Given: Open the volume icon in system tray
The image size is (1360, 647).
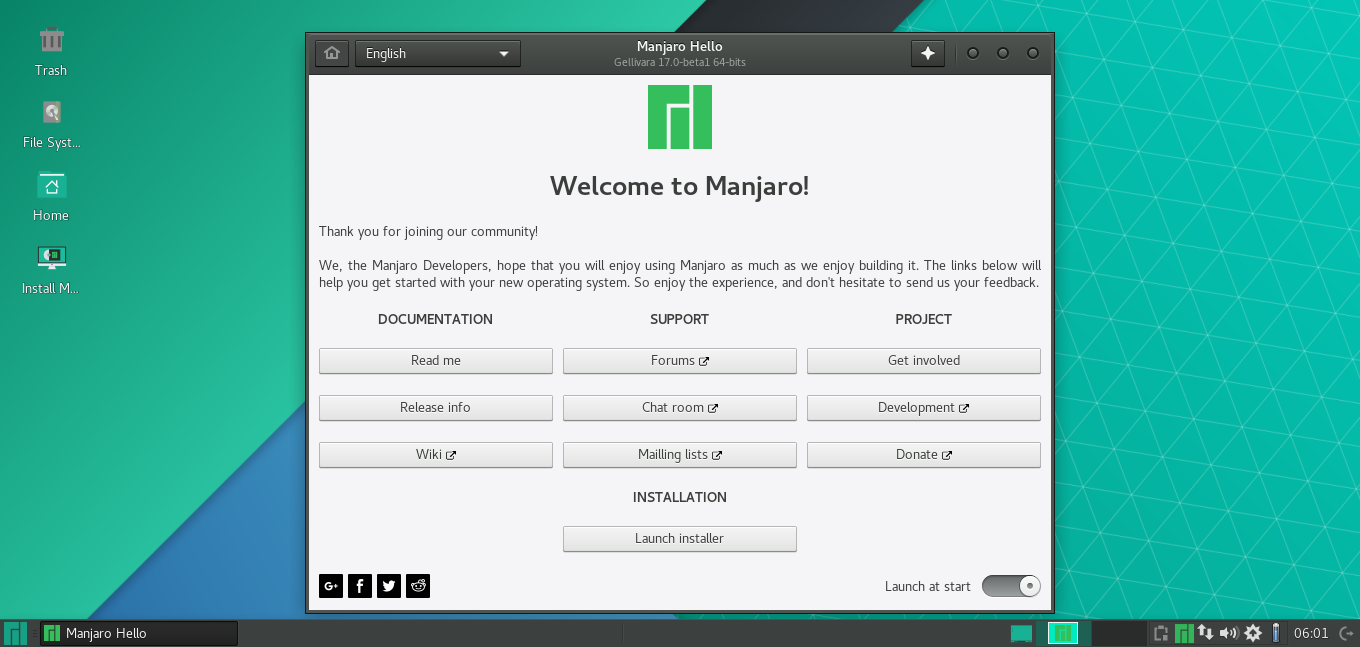Looking at the screenshot, I should point(1228,633).
